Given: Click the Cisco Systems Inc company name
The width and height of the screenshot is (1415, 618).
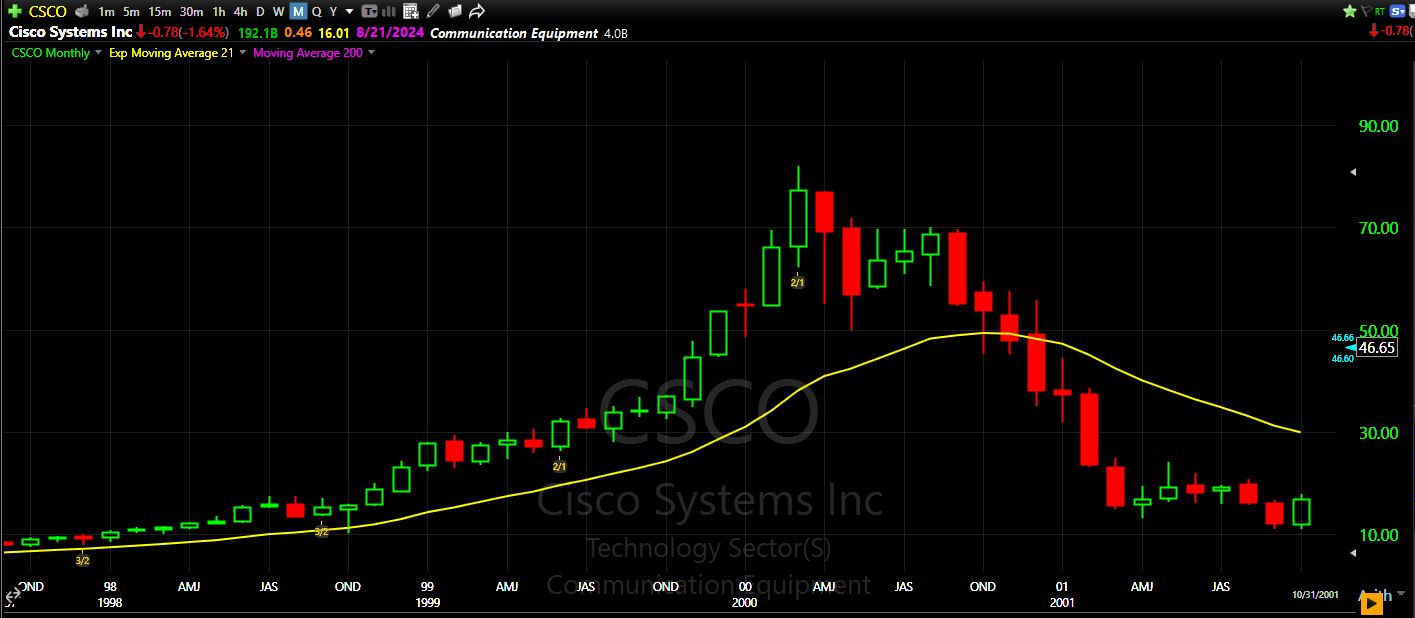Looking at the screenshot, I should coord(70,32).
